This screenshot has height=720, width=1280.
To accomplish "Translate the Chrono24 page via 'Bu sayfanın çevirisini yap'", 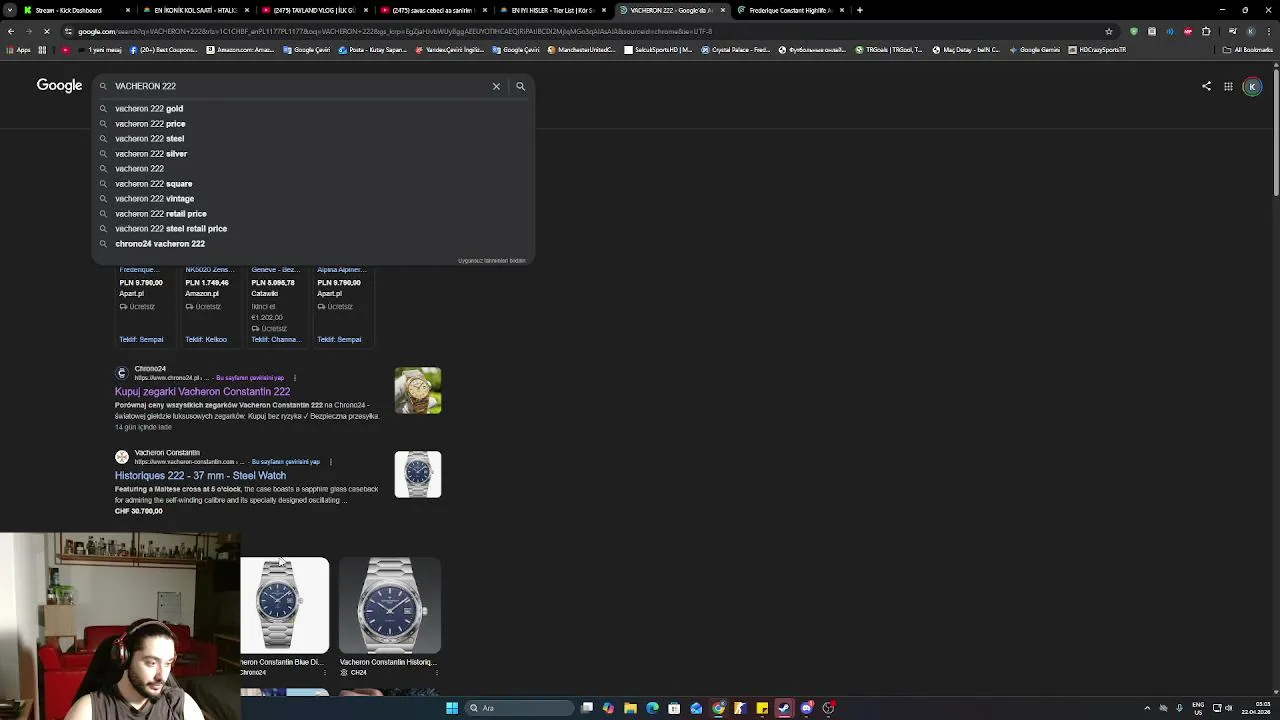I will pyautogui.click(x=250, y=378).
